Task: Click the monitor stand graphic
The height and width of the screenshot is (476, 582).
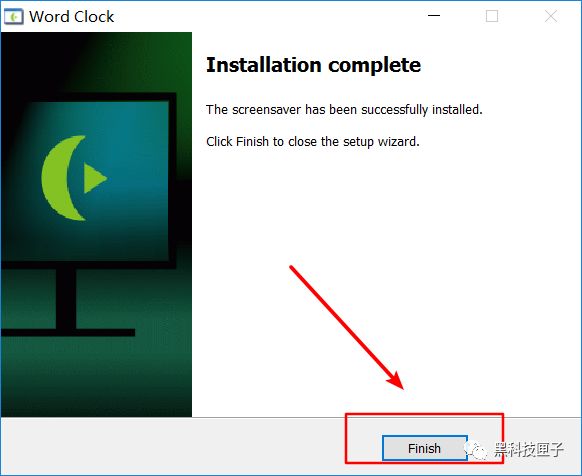Action: point(66,299)
